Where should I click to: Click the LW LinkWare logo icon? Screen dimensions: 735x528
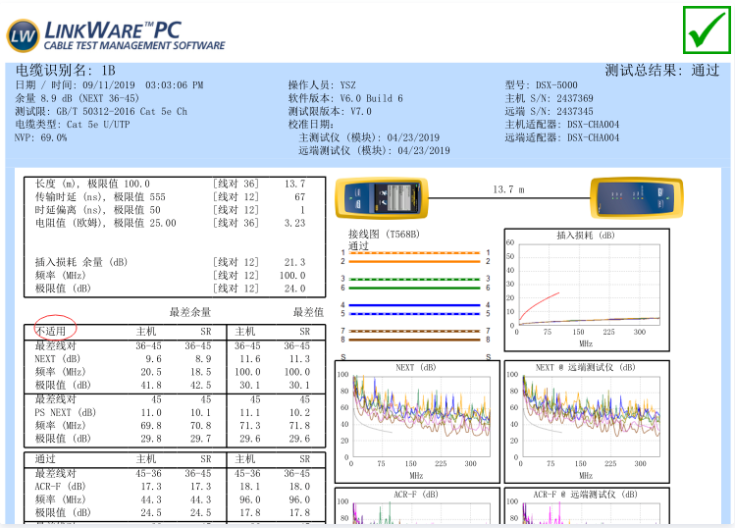[x=22, y=35]
